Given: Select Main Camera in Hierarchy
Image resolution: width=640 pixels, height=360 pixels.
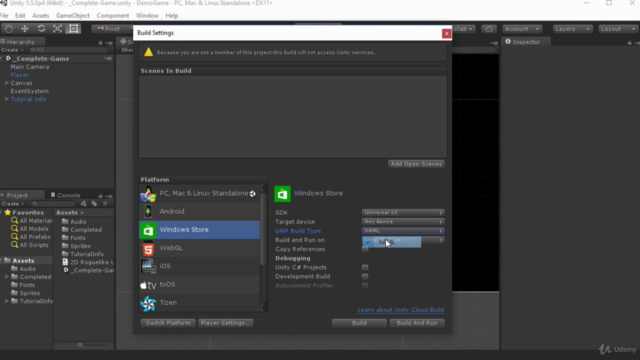Looking at the screenshot, I should (30, 67).
